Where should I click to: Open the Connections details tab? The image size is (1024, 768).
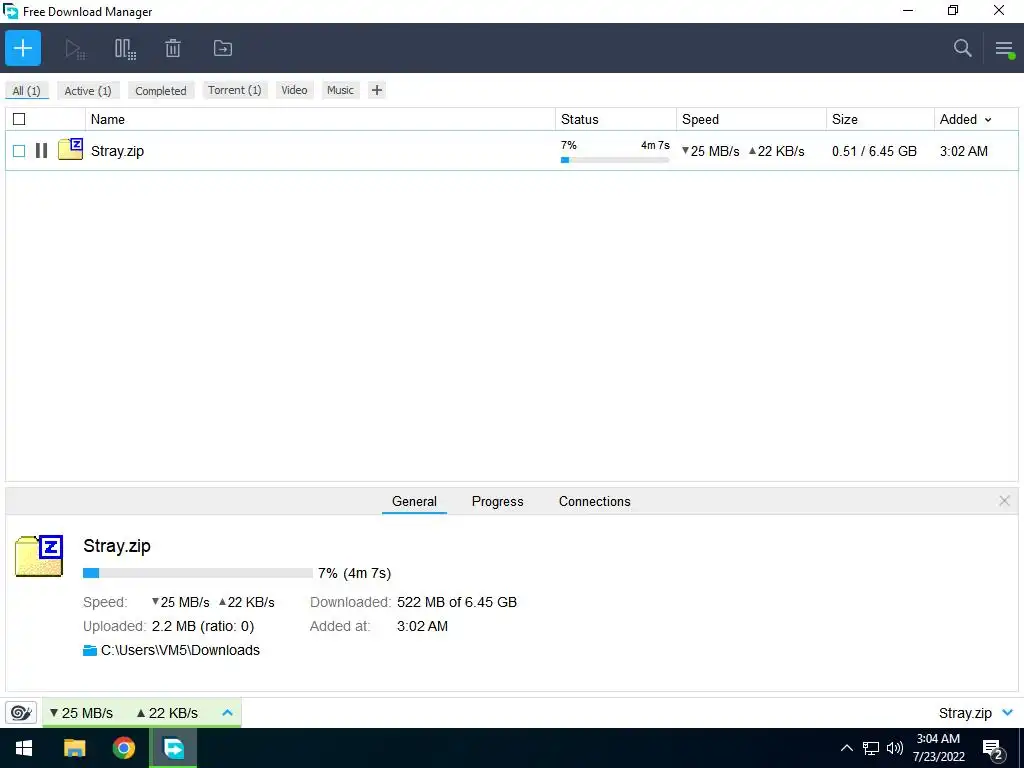pos(594,502)
